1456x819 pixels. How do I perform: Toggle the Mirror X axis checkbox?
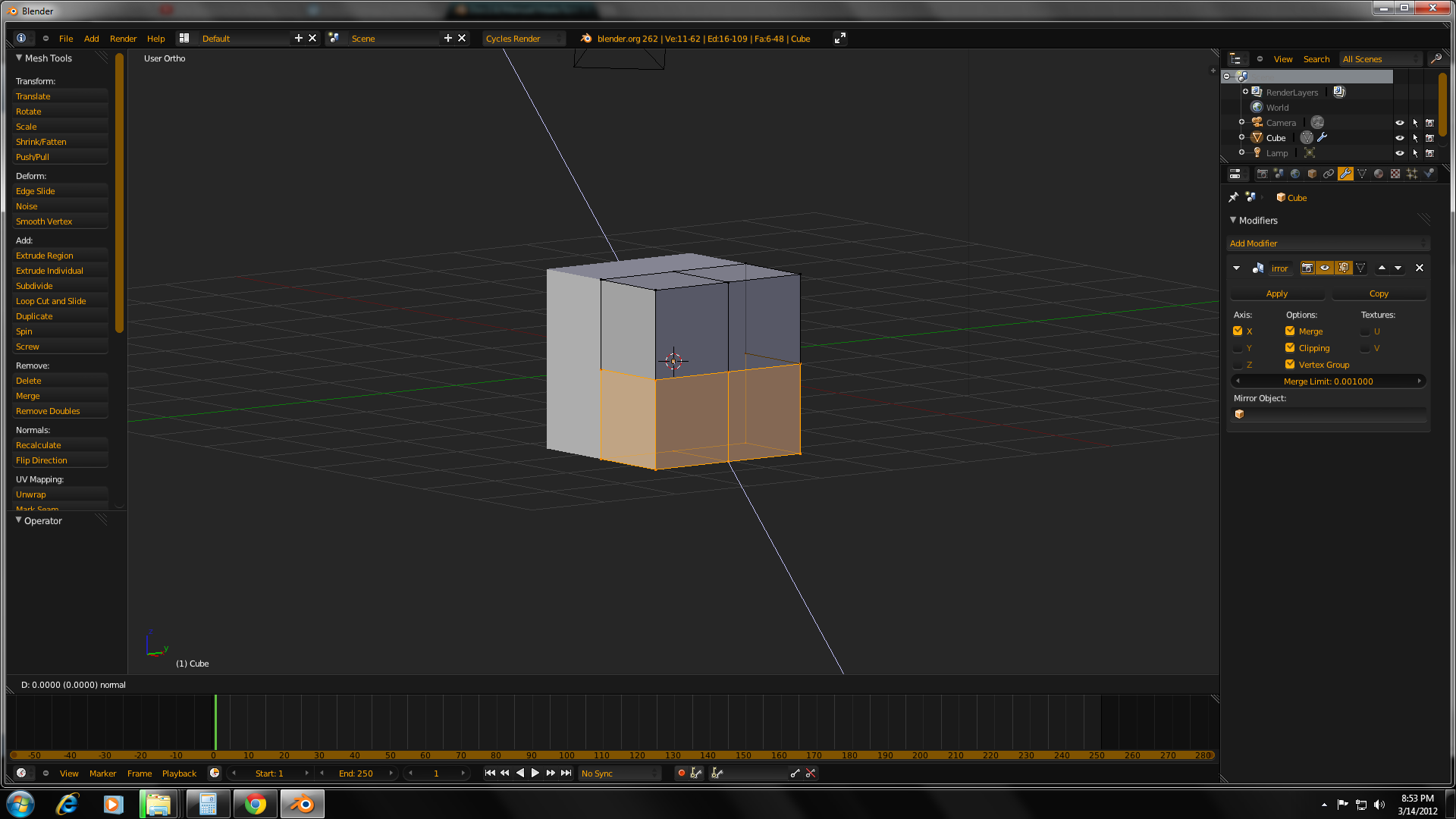click(x=1238, y=331)
